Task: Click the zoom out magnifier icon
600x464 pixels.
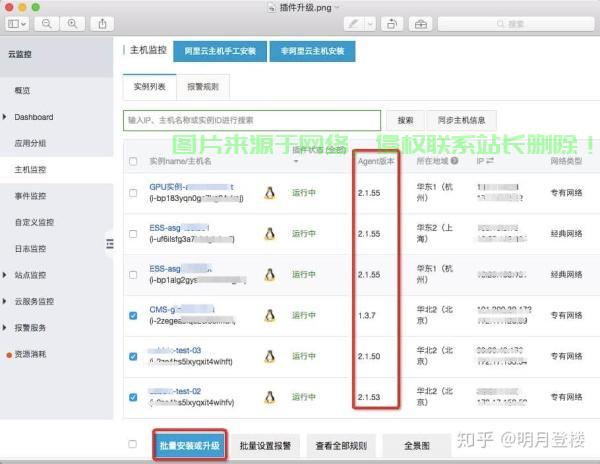Action: [x=48, y=22]
